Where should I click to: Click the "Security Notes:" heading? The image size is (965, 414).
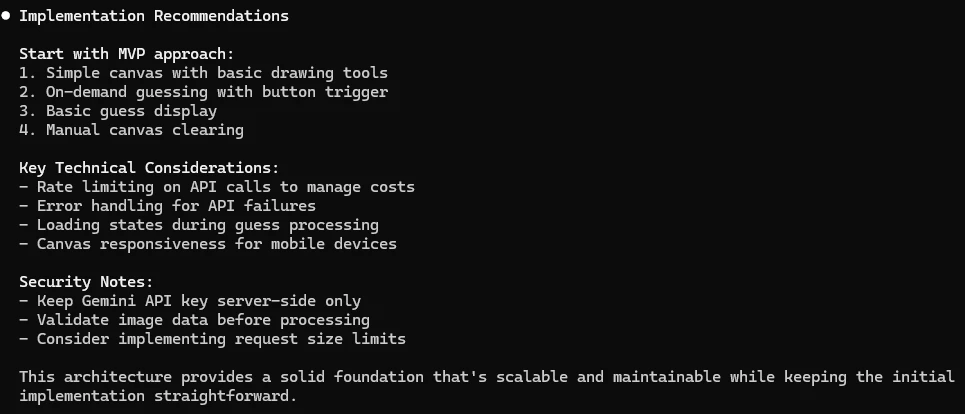click(x=86, y=282)
